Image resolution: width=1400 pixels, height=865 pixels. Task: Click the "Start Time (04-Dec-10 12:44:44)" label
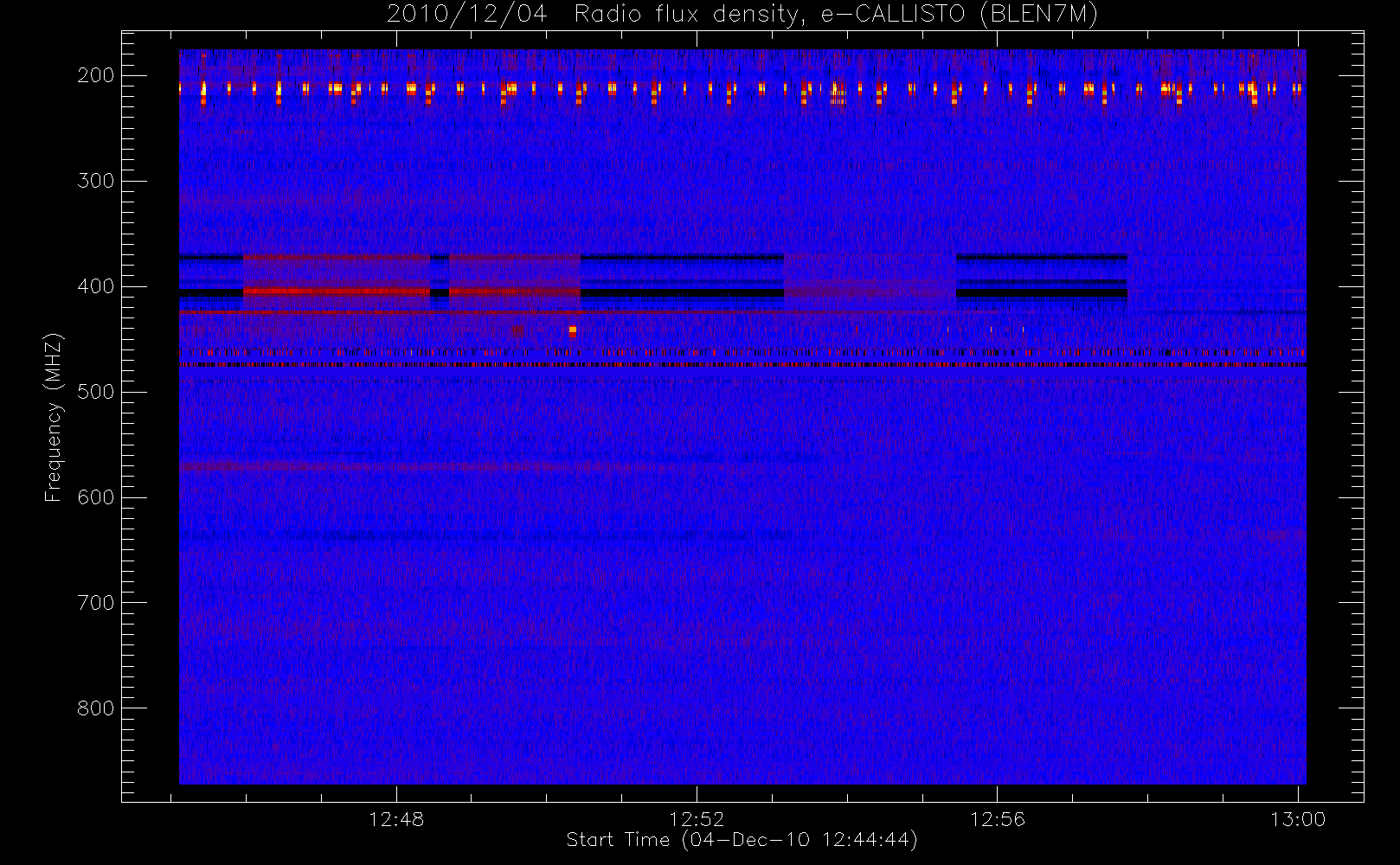point(742,840)
